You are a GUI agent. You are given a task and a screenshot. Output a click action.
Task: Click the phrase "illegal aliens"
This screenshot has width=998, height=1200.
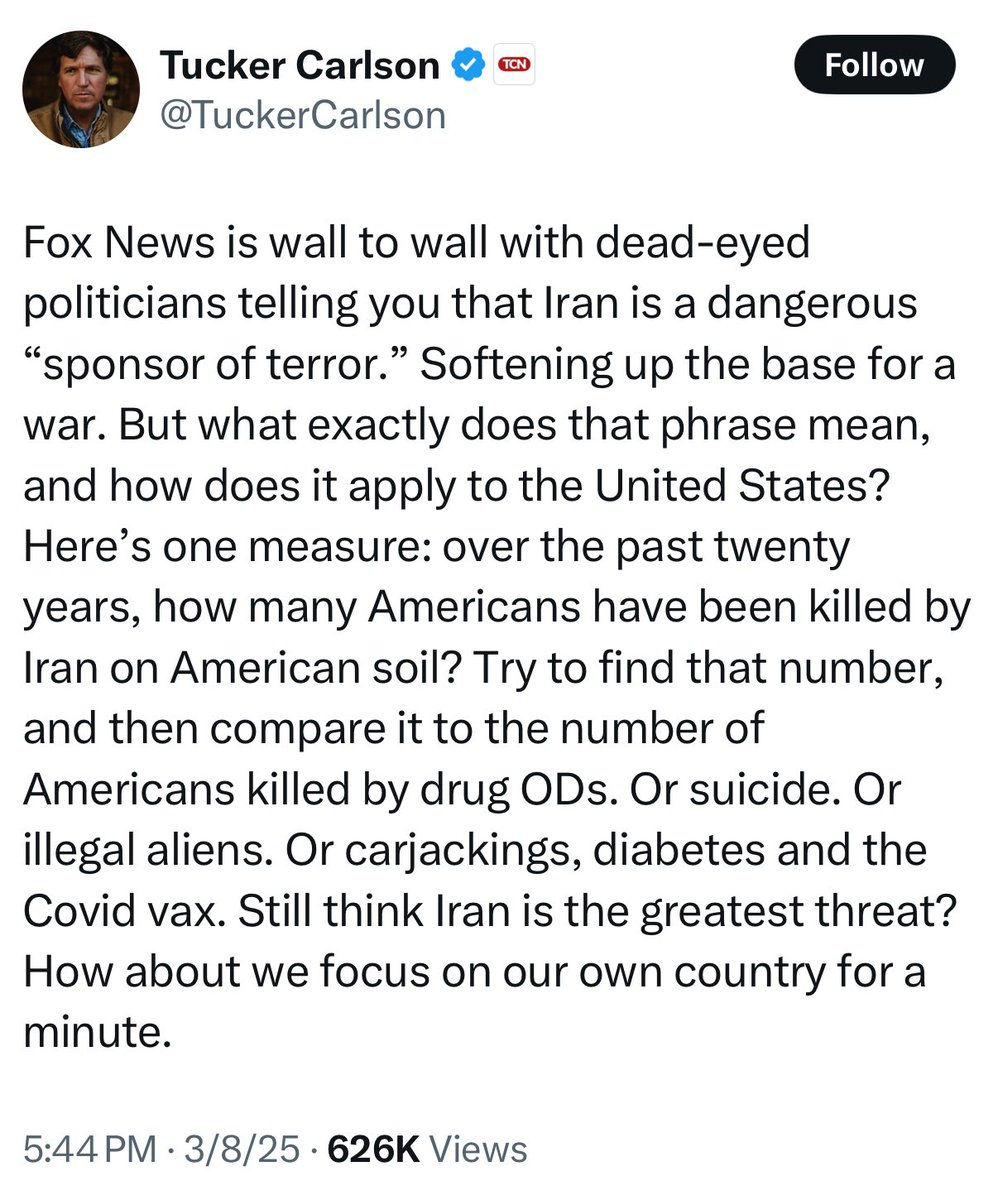147,850
